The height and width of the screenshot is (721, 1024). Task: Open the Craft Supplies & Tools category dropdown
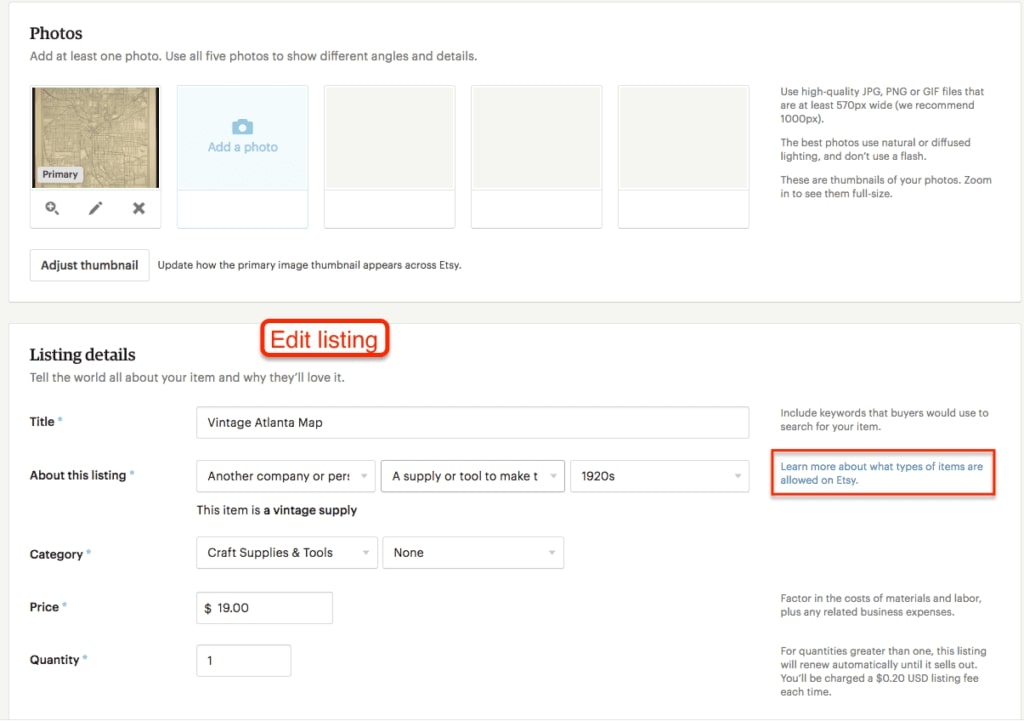287,553
